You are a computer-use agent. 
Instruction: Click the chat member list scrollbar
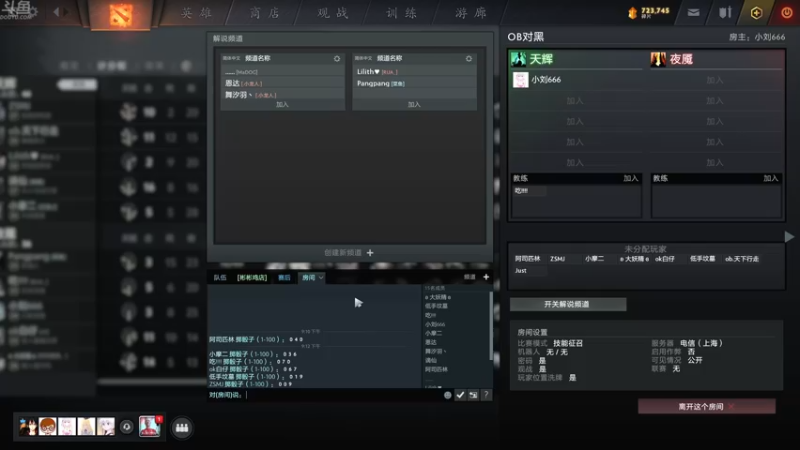[x=491, y=326]
